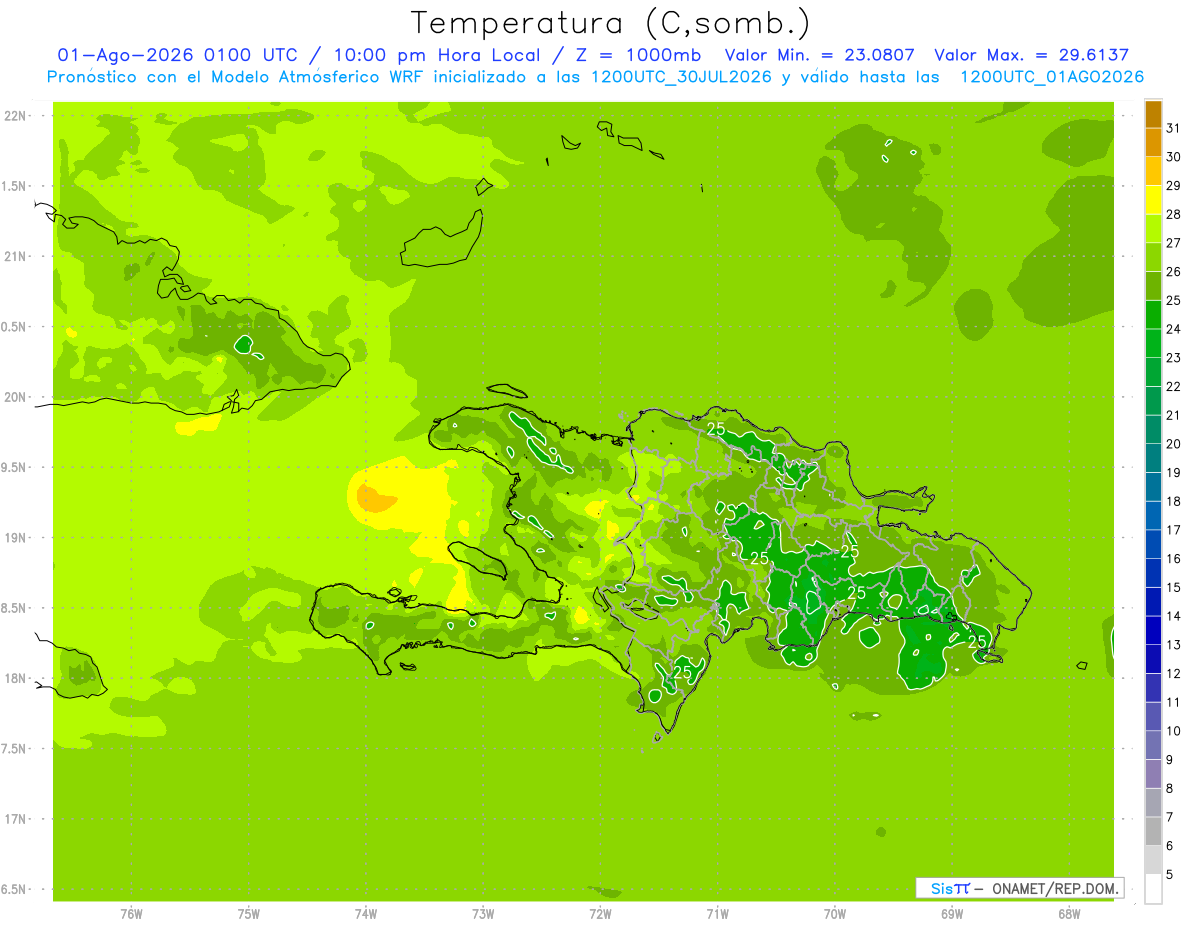This screenshot has height=927, width=1200.
Task: Select the '70W' longitude label
Action: (x=835, y=914)
